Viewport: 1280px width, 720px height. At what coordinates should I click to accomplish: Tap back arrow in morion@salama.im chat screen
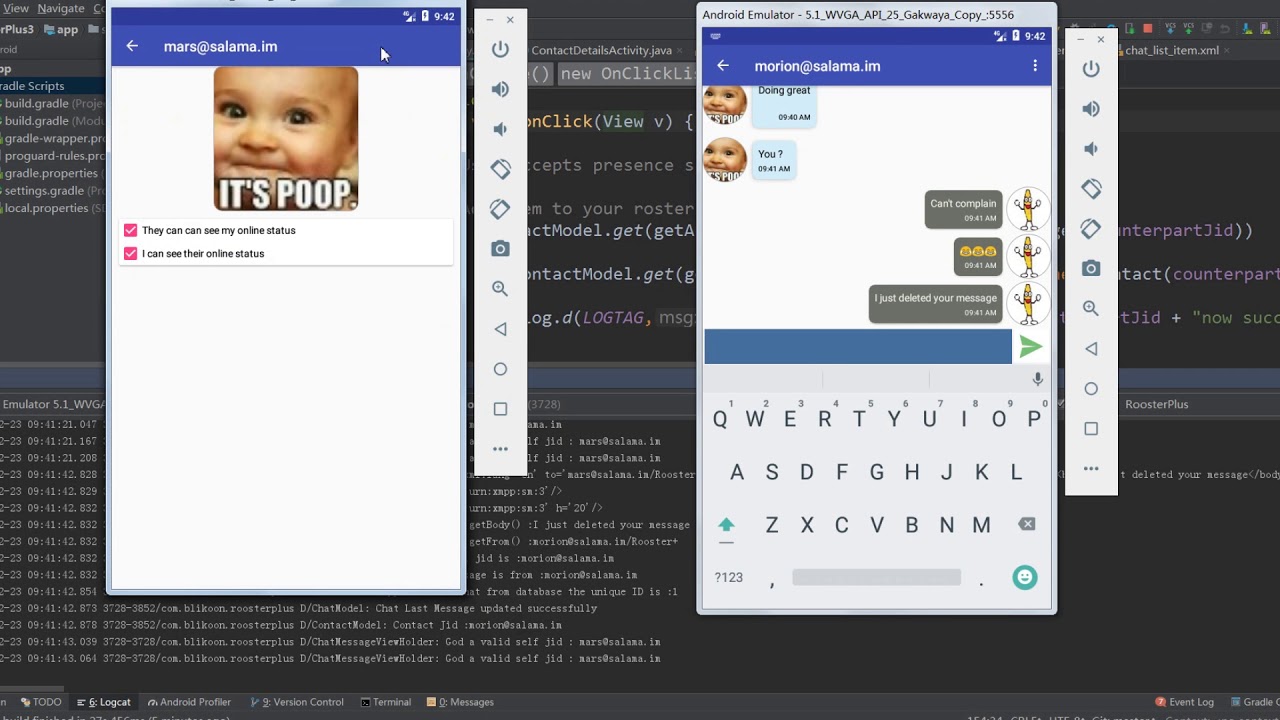pyautogui.click(x=723, y=66)
